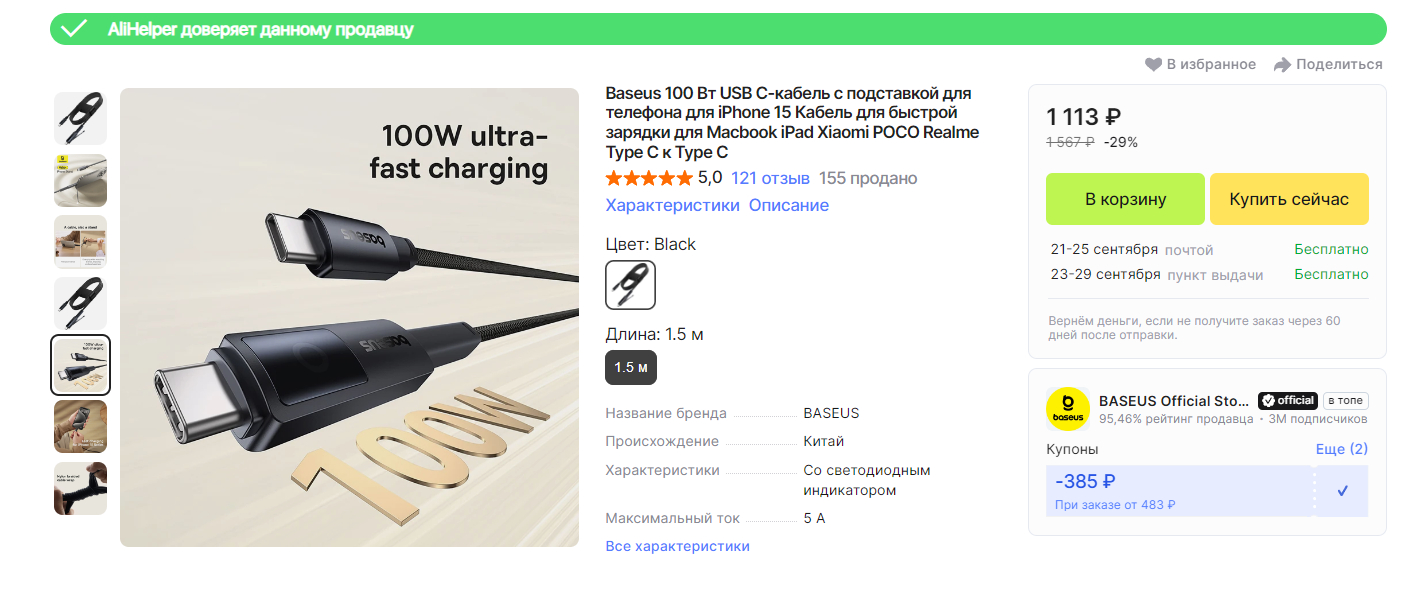Select the 1.5 м length option

pos(631,367)
